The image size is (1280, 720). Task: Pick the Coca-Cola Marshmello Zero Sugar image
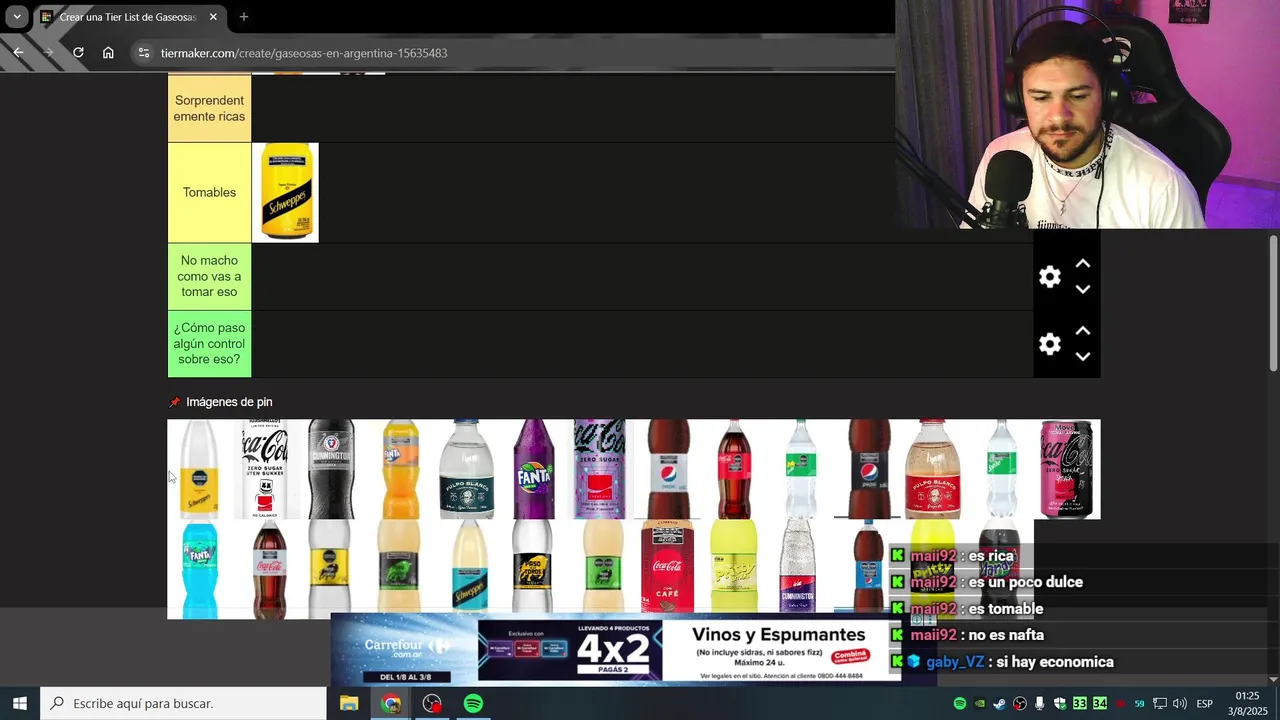pos(266,469)
